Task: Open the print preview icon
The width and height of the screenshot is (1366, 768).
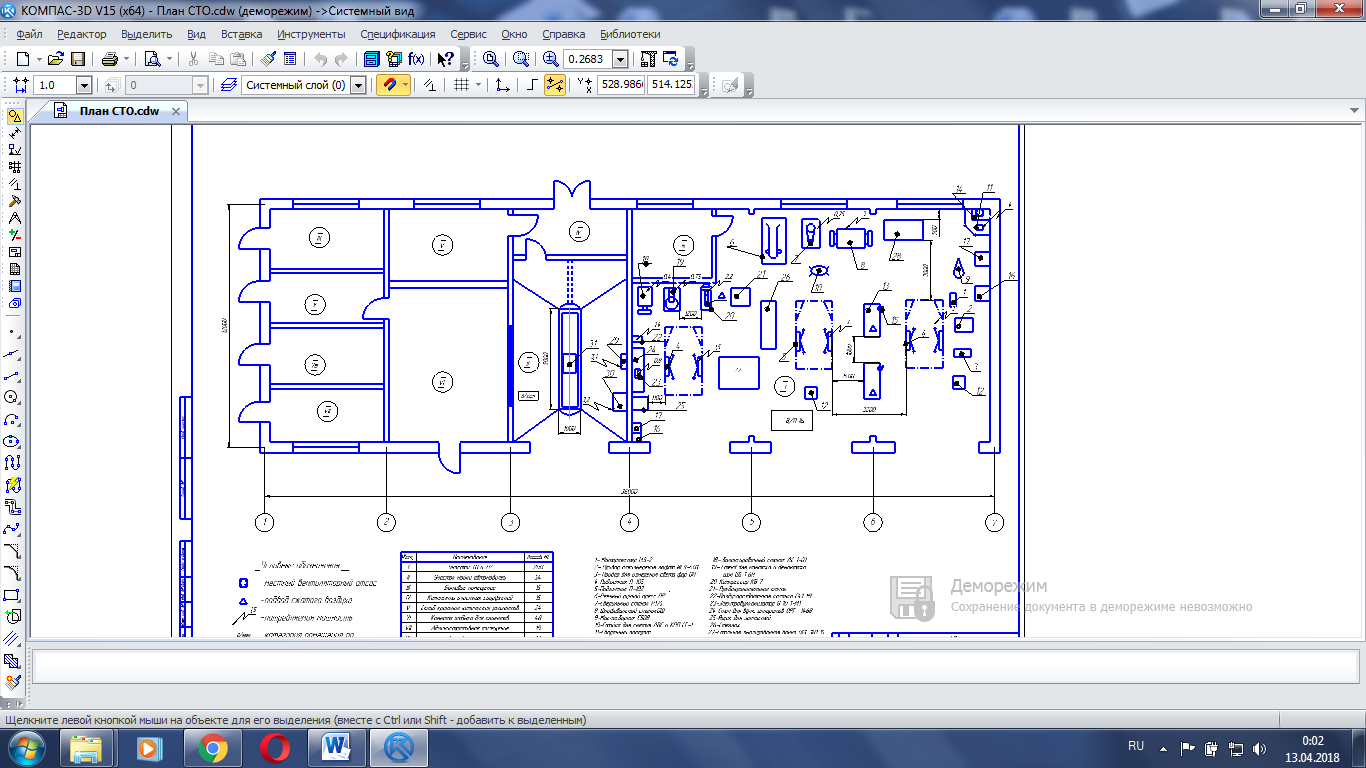Action: point(152,59)
